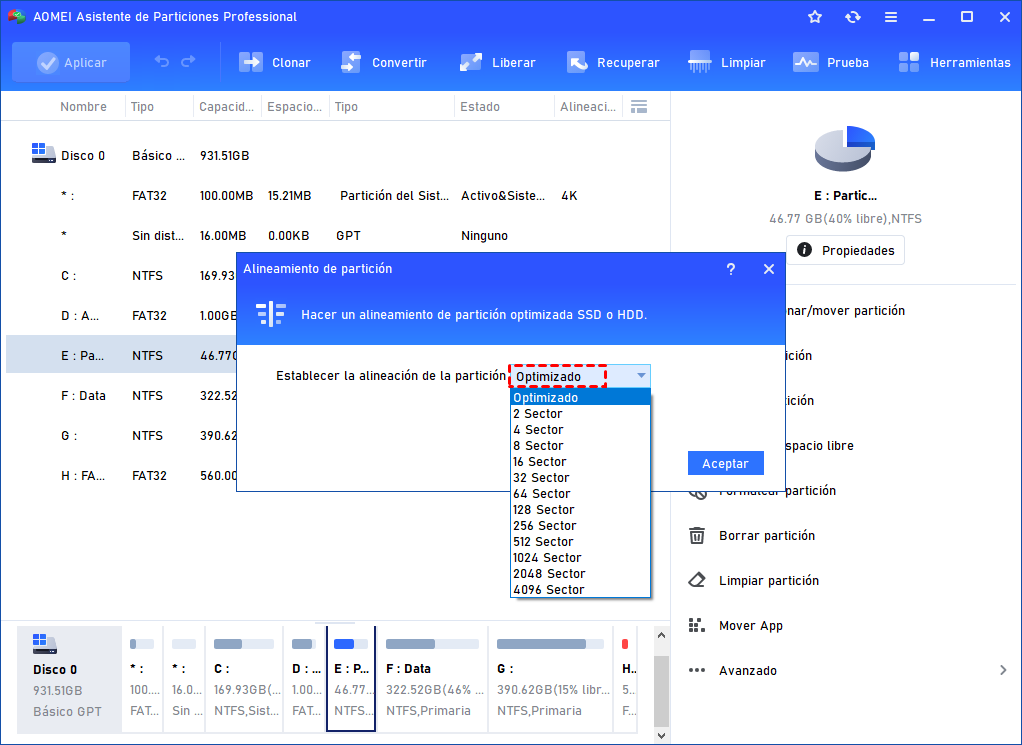
Task: Click the Aceptar button
Action: tap(725, 463)
